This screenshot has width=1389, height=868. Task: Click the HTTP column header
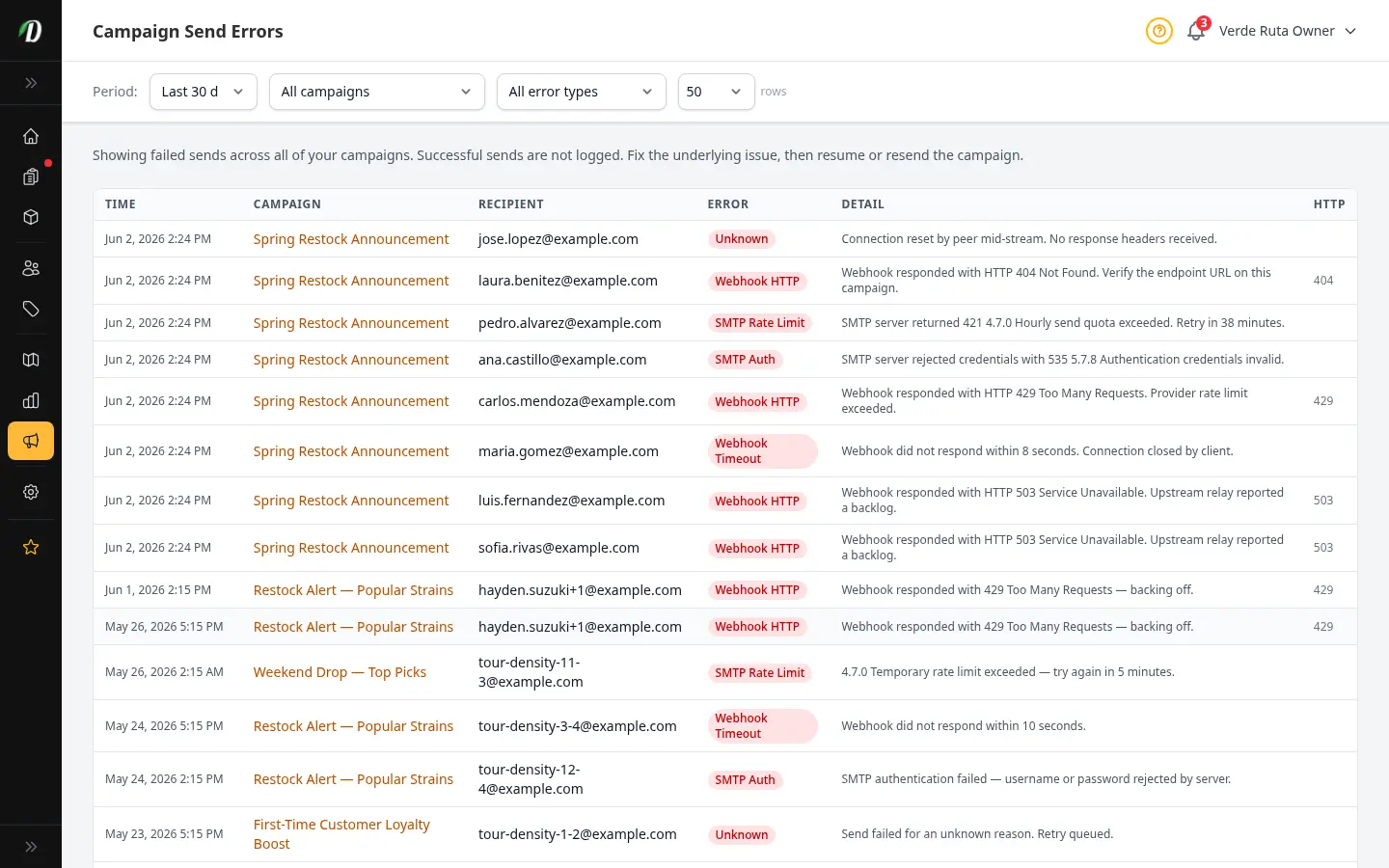tap(1329, 204)
